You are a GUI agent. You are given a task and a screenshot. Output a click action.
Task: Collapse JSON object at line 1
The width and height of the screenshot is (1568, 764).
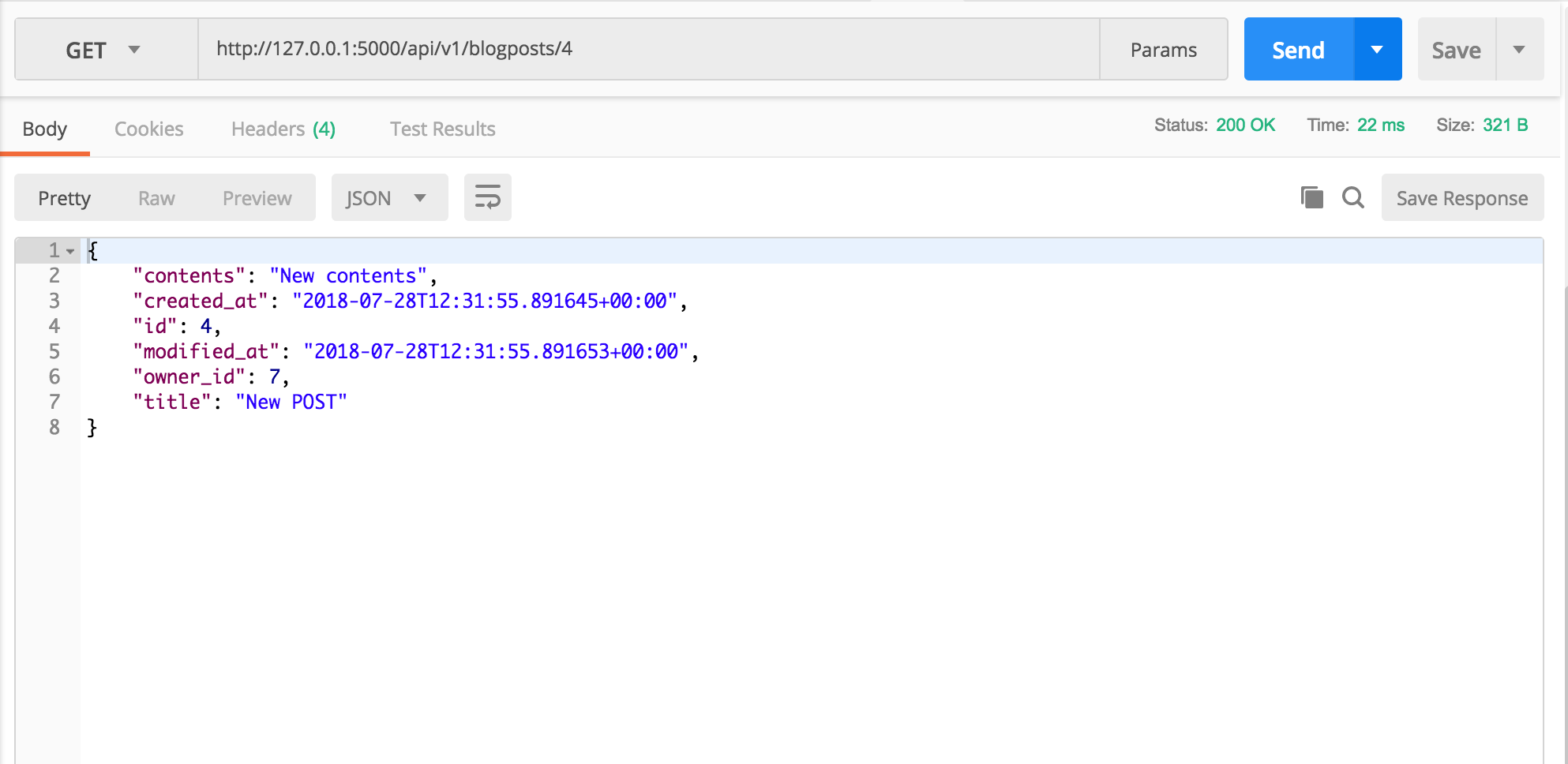70,251
